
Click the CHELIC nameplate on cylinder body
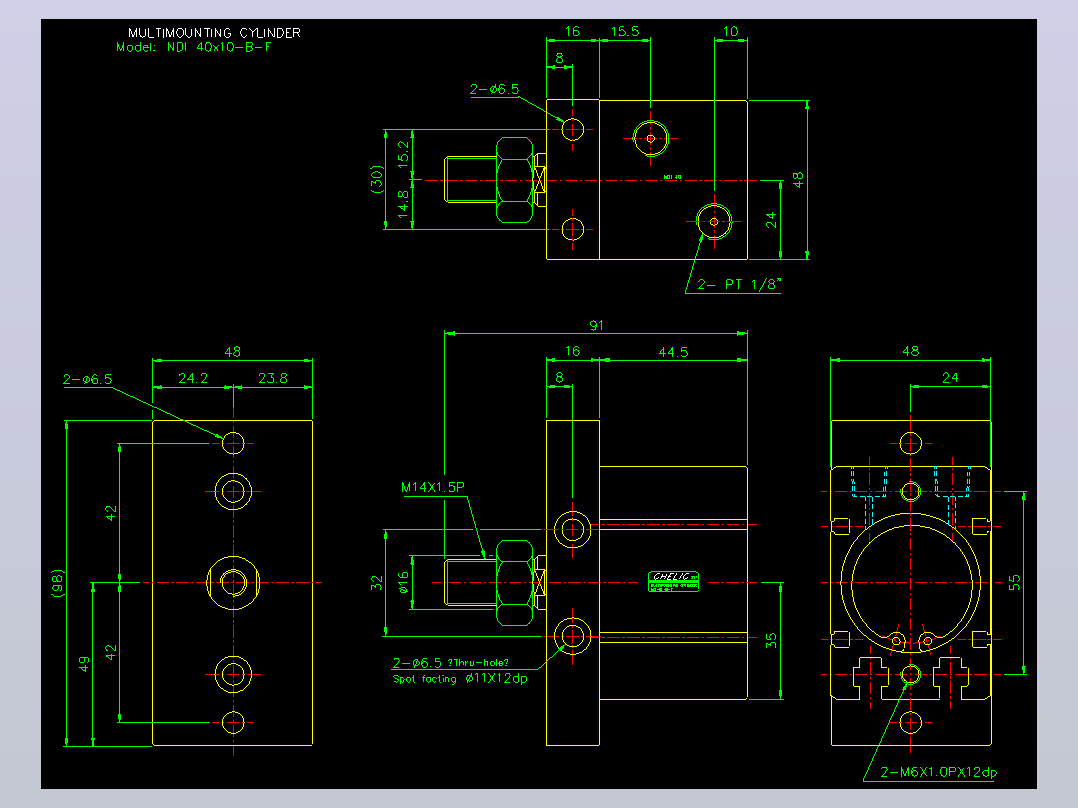point(674,582)
